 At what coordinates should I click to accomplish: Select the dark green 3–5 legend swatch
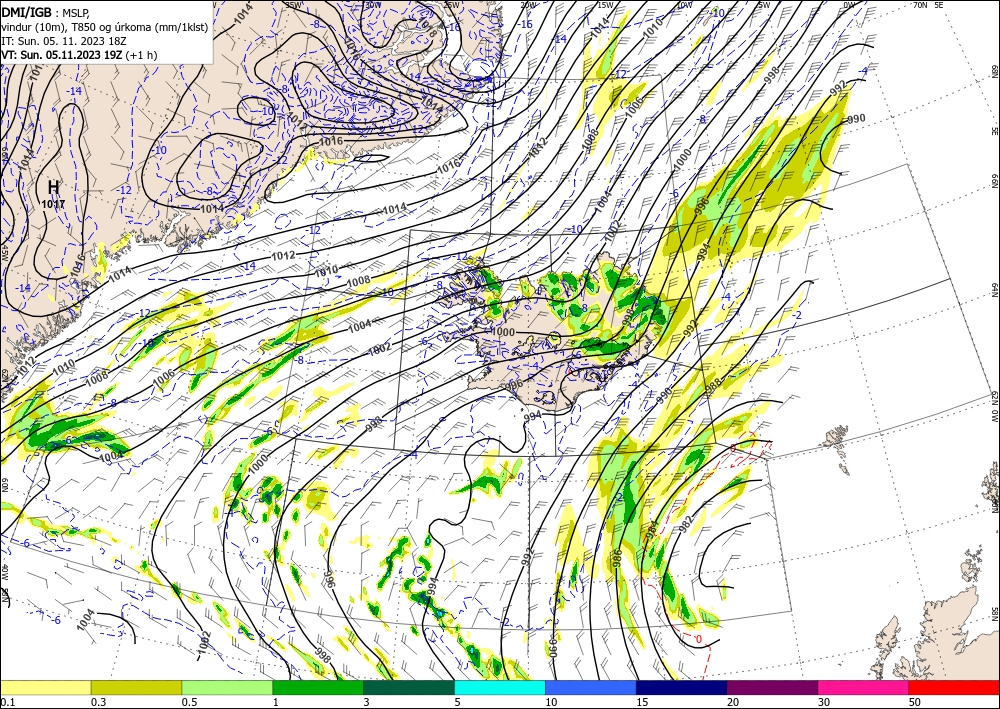pyautogui.click(x=409, y=687)
